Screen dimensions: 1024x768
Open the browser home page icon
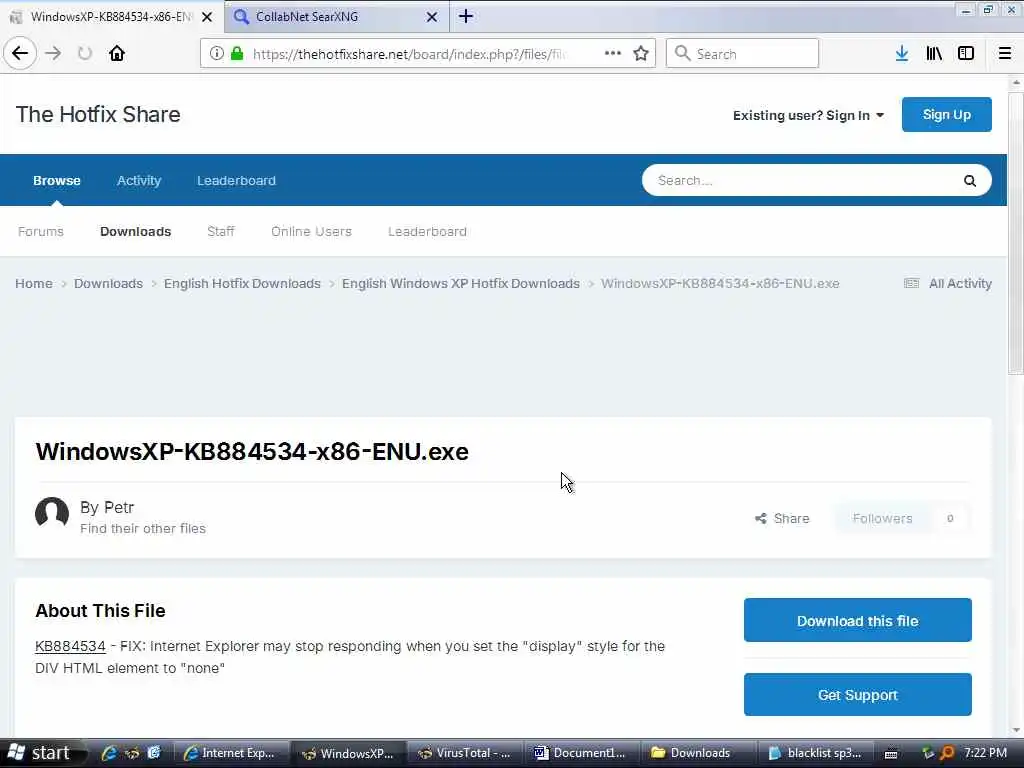click(x=117, y=53)
